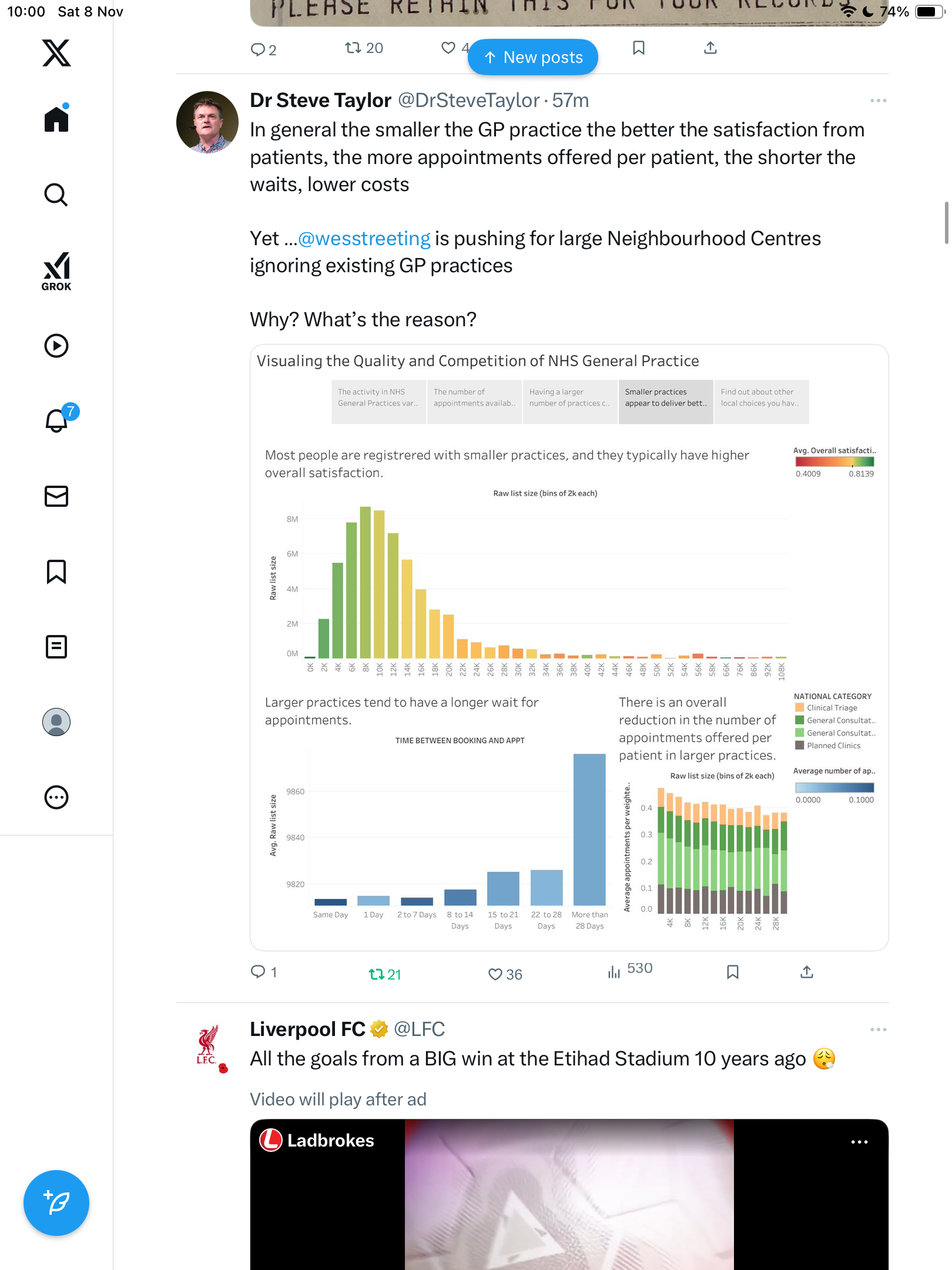Viewport: 952px width, 1270px height.
Task: Open Dr Steve Taylor's profile picture
Action: pyautogui.click(x=207, y=122)
